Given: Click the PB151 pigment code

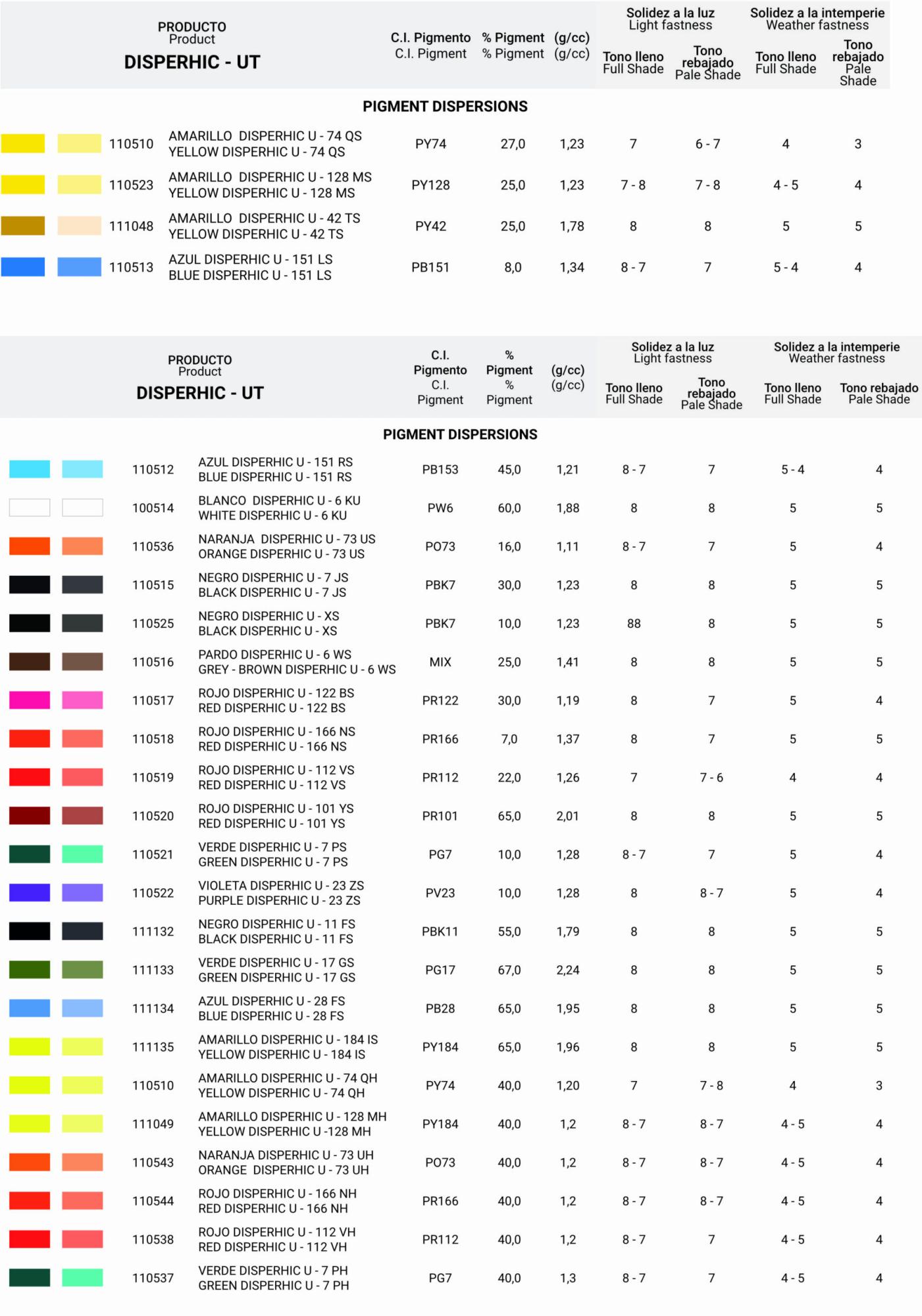Looking at the screenshot, I should pyautogui.click(x=430, y=267).
